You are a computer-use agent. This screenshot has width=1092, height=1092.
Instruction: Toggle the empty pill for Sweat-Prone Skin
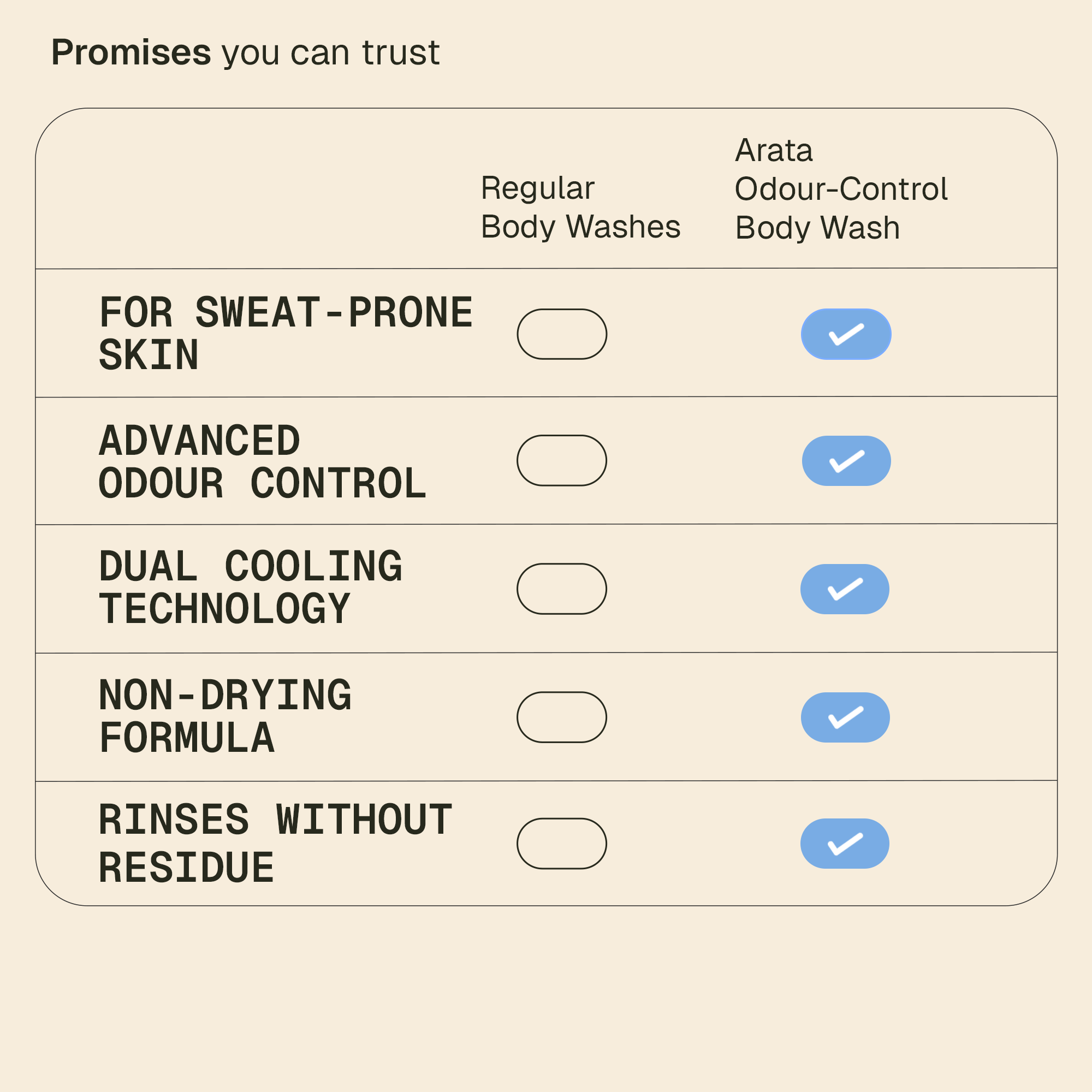(562, 334)
